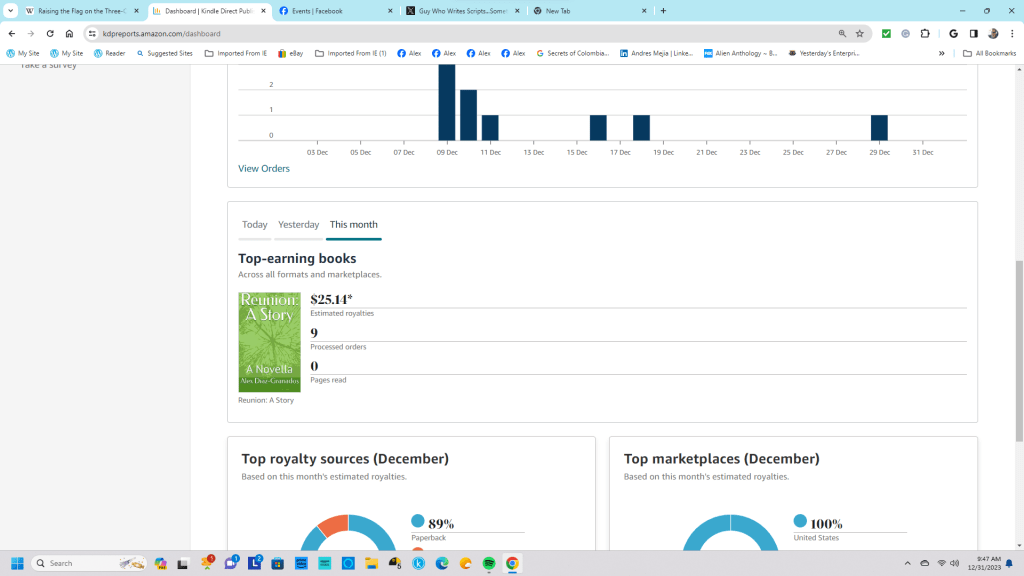Click the Reunion: A Story book cover

[x=269, y=342]
